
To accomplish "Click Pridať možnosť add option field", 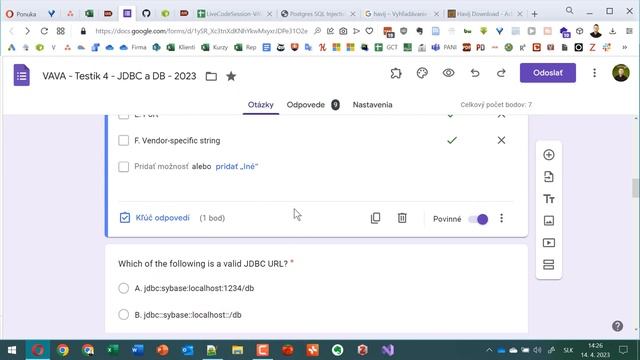I will [x=161, y=167].
